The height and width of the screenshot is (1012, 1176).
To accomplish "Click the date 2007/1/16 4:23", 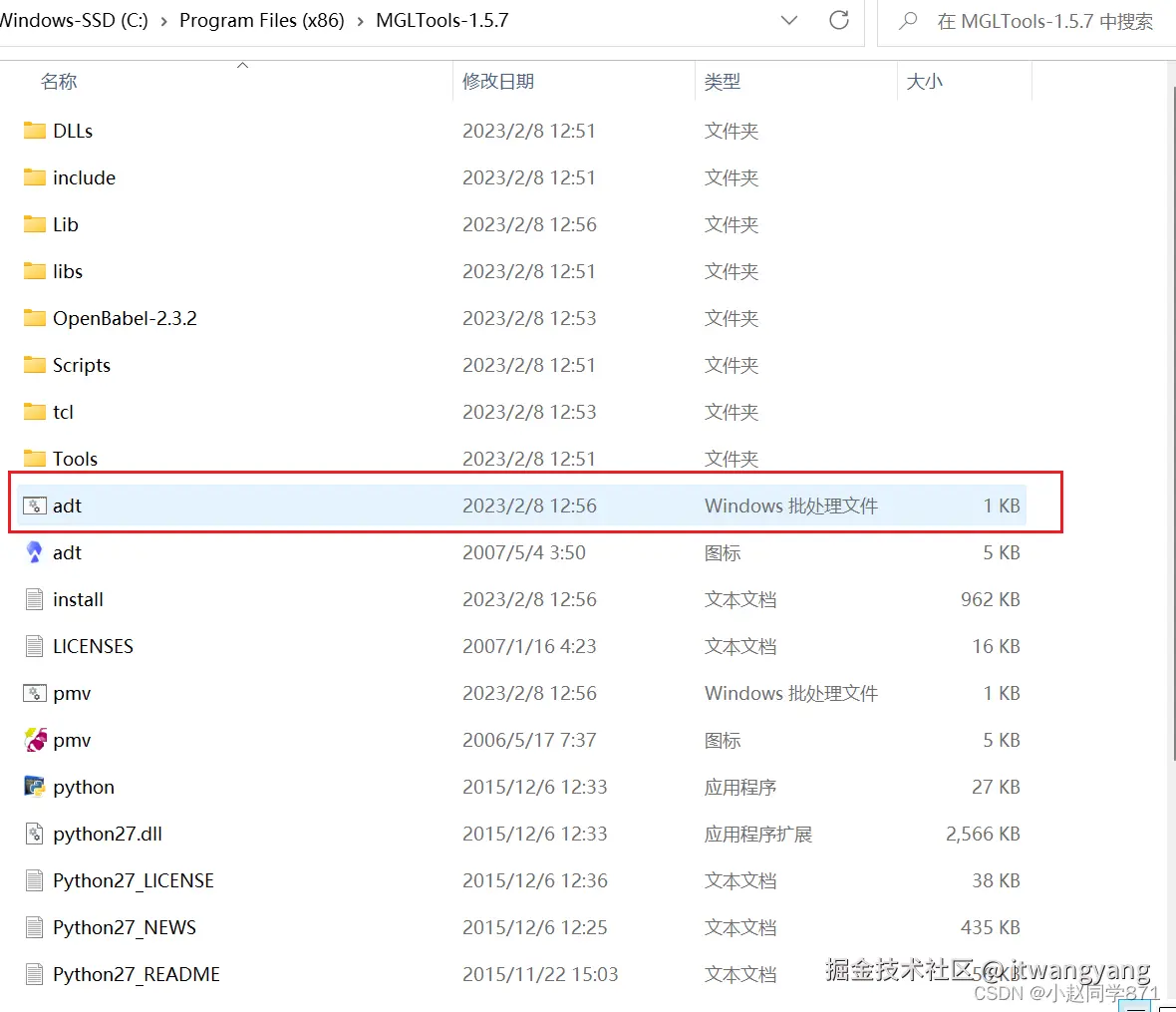I will [x=529, y=646].
